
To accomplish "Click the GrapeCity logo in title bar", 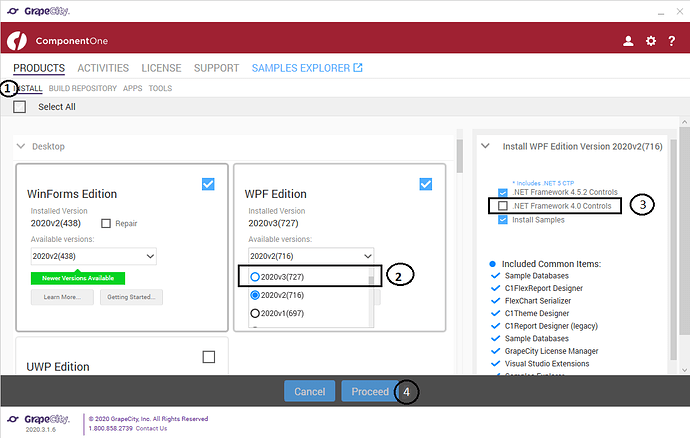I will (x=38, y=11).
